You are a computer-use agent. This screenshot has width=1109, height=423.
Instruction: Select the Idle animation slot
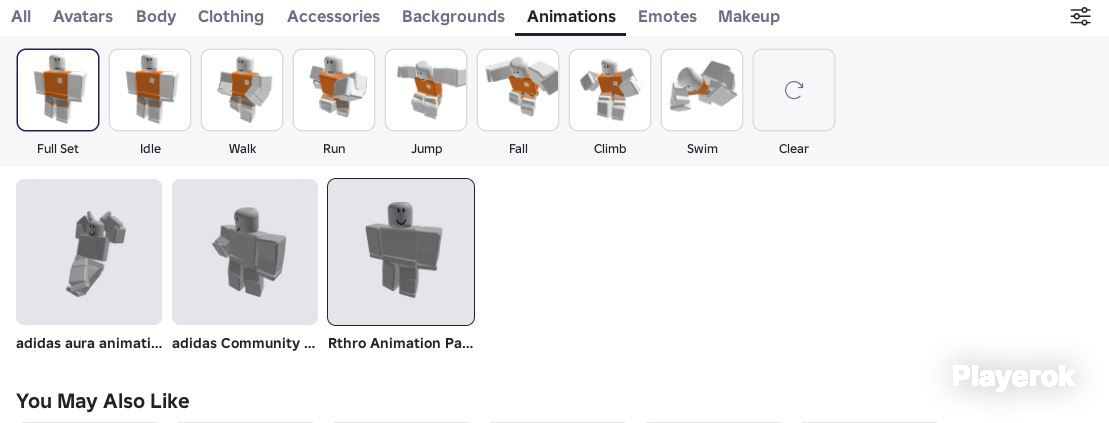point(150,90)
